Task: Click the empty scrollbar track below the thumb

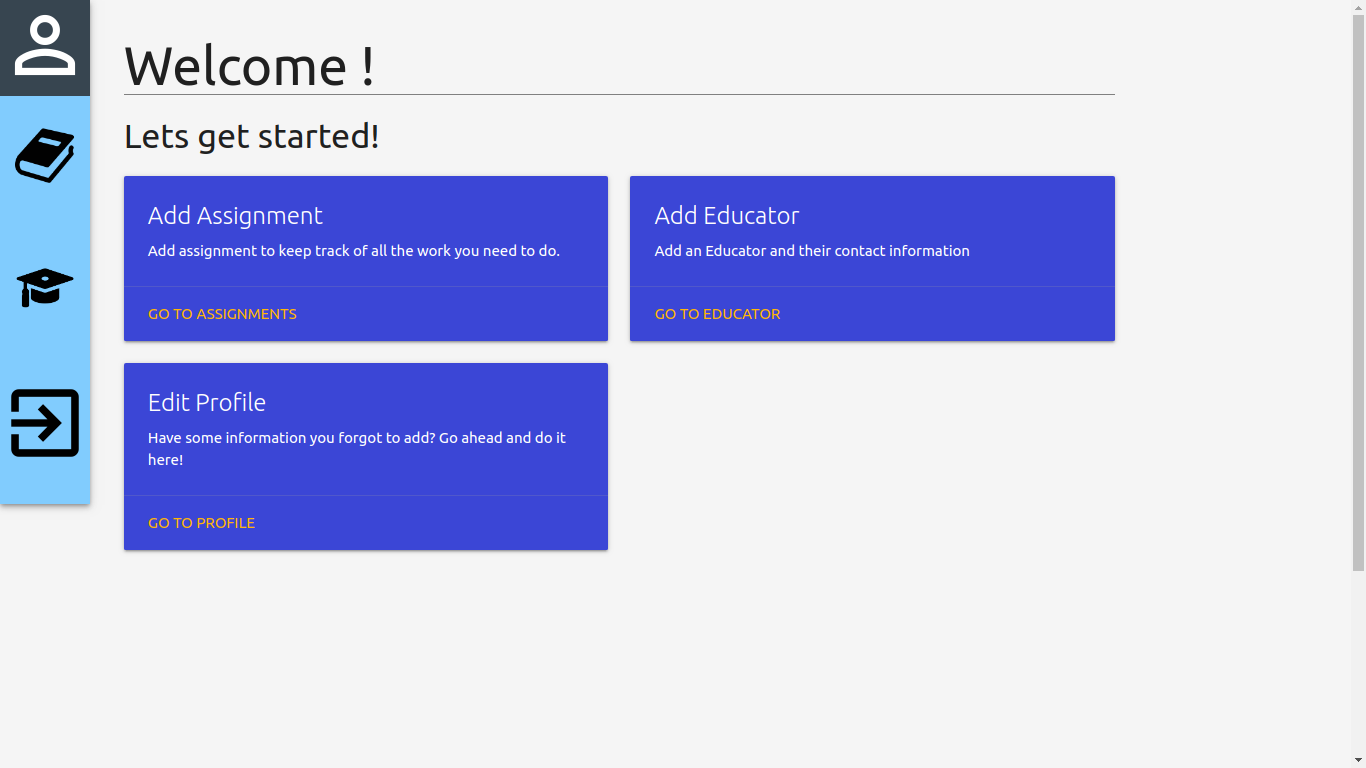Action: click(1358, 662)
